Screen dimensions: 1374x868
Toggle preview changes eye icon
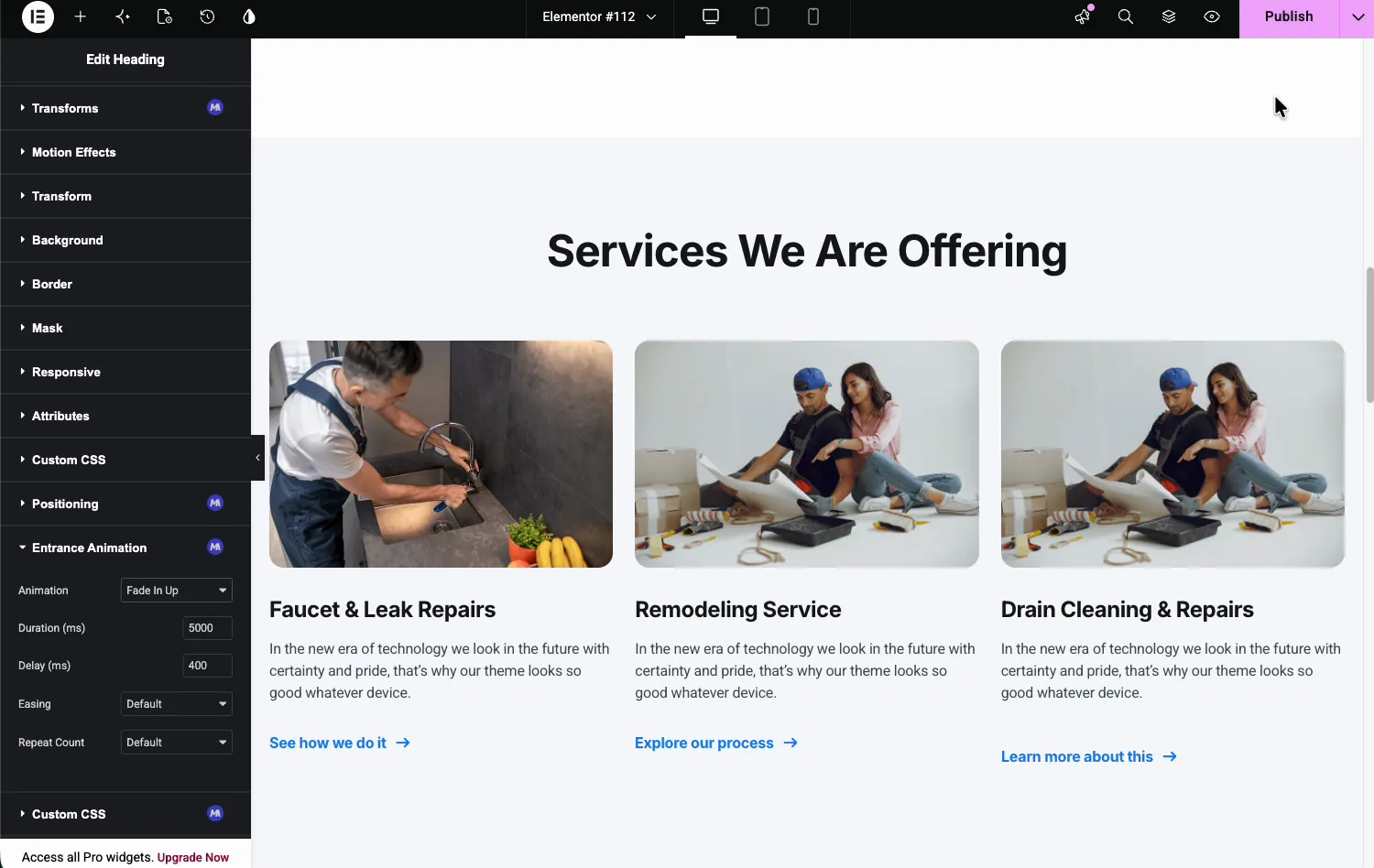[1212, 16]
